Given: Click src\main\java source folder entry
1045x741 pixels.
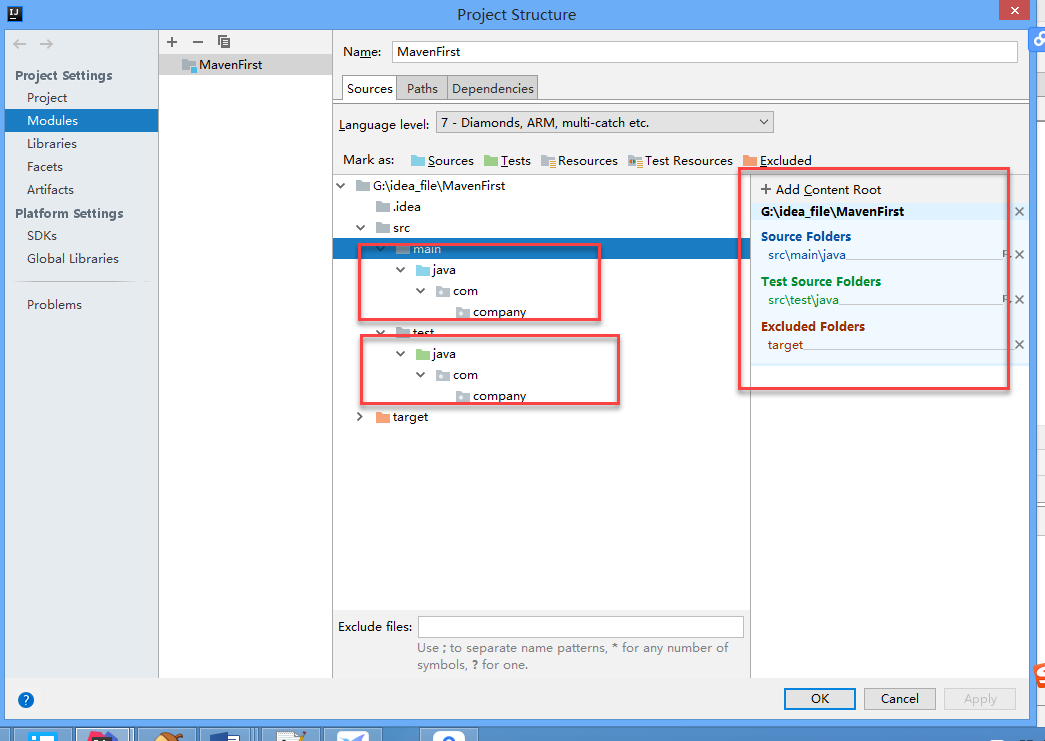Looking at the screenshot, I should 806,255.
